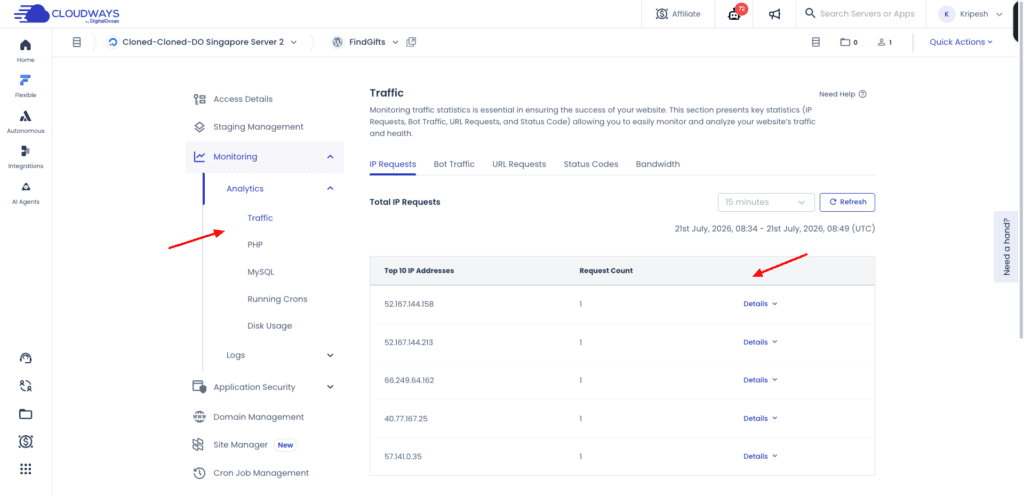
Task: Select MySQL under Analytics
Action: tap(261, 272)
